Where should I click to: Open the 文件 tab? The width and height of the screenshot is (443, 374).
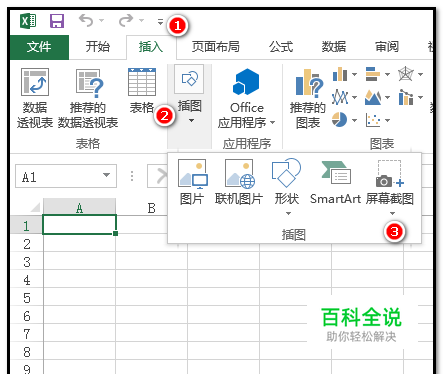pyautogui.click(x=39, y=47)
